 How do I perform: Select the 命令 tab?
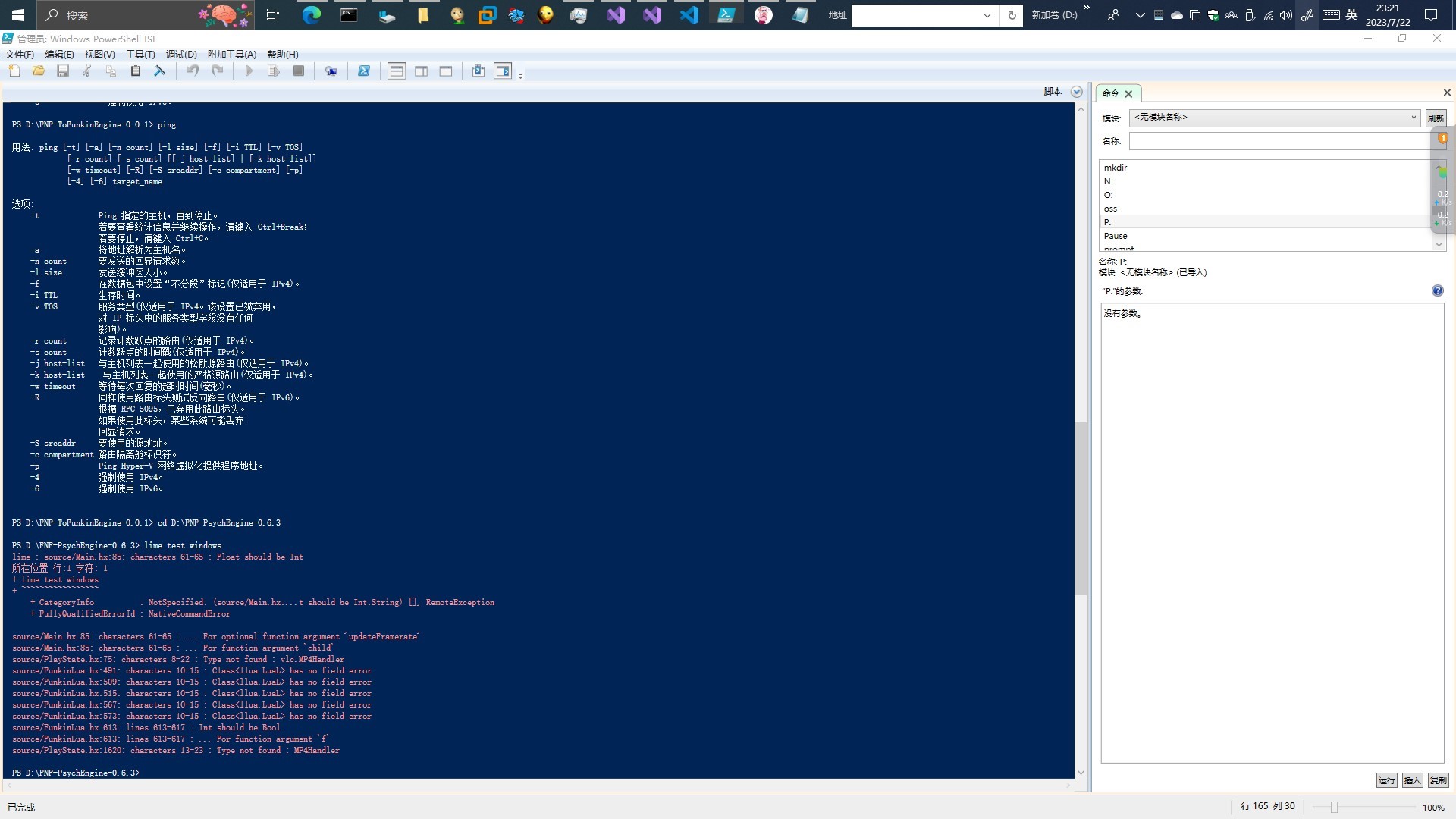click(1110, 93)
